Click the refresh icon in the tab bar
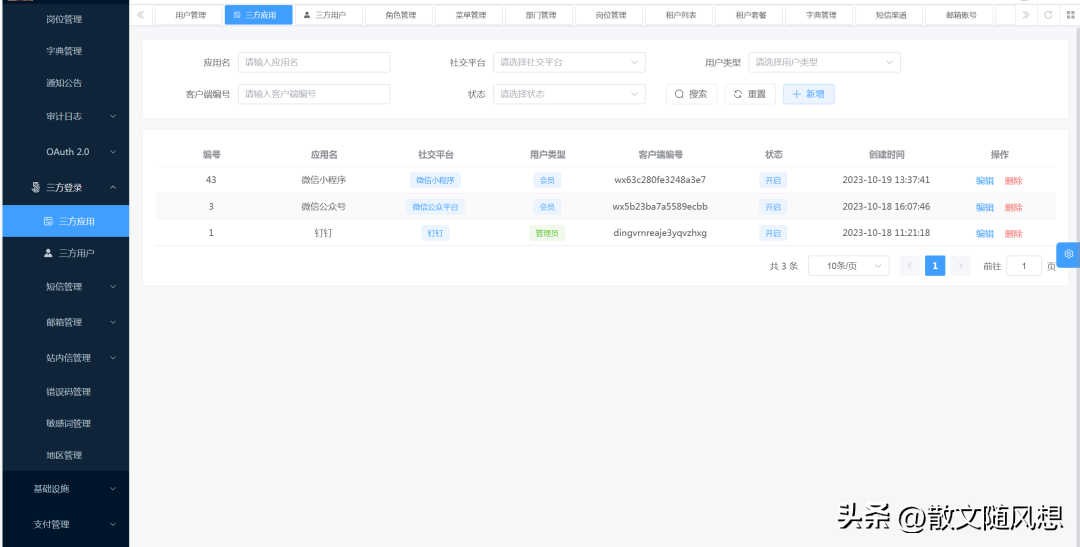This screenshot has width=1080, height=547. 1048,15
